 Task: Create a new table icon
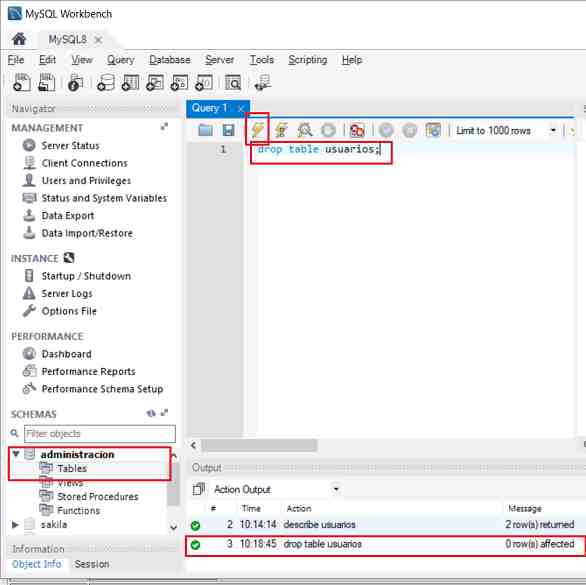[x=130, y=83]
